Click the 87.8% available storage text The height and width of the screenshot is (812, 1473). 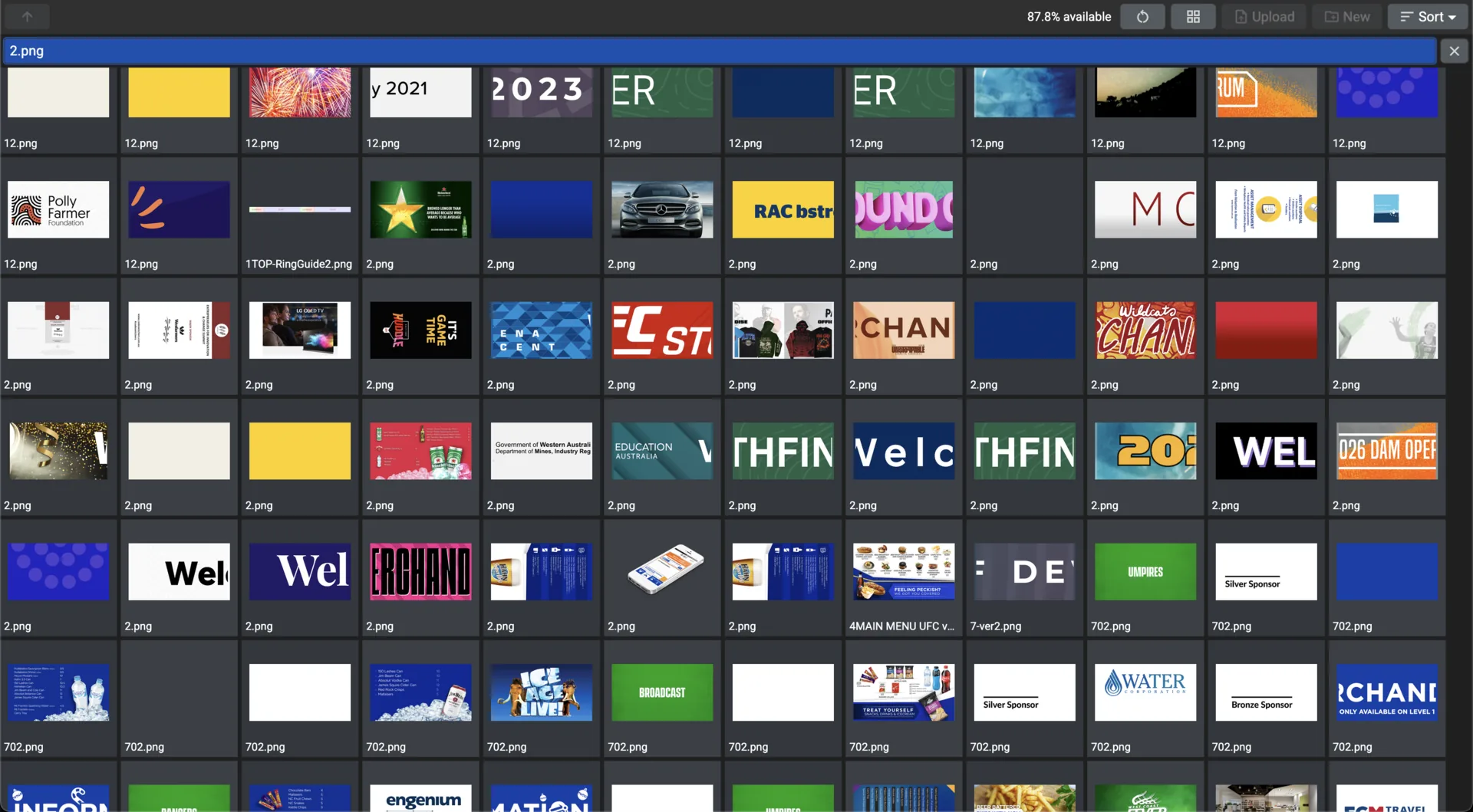coord(1069,16)
